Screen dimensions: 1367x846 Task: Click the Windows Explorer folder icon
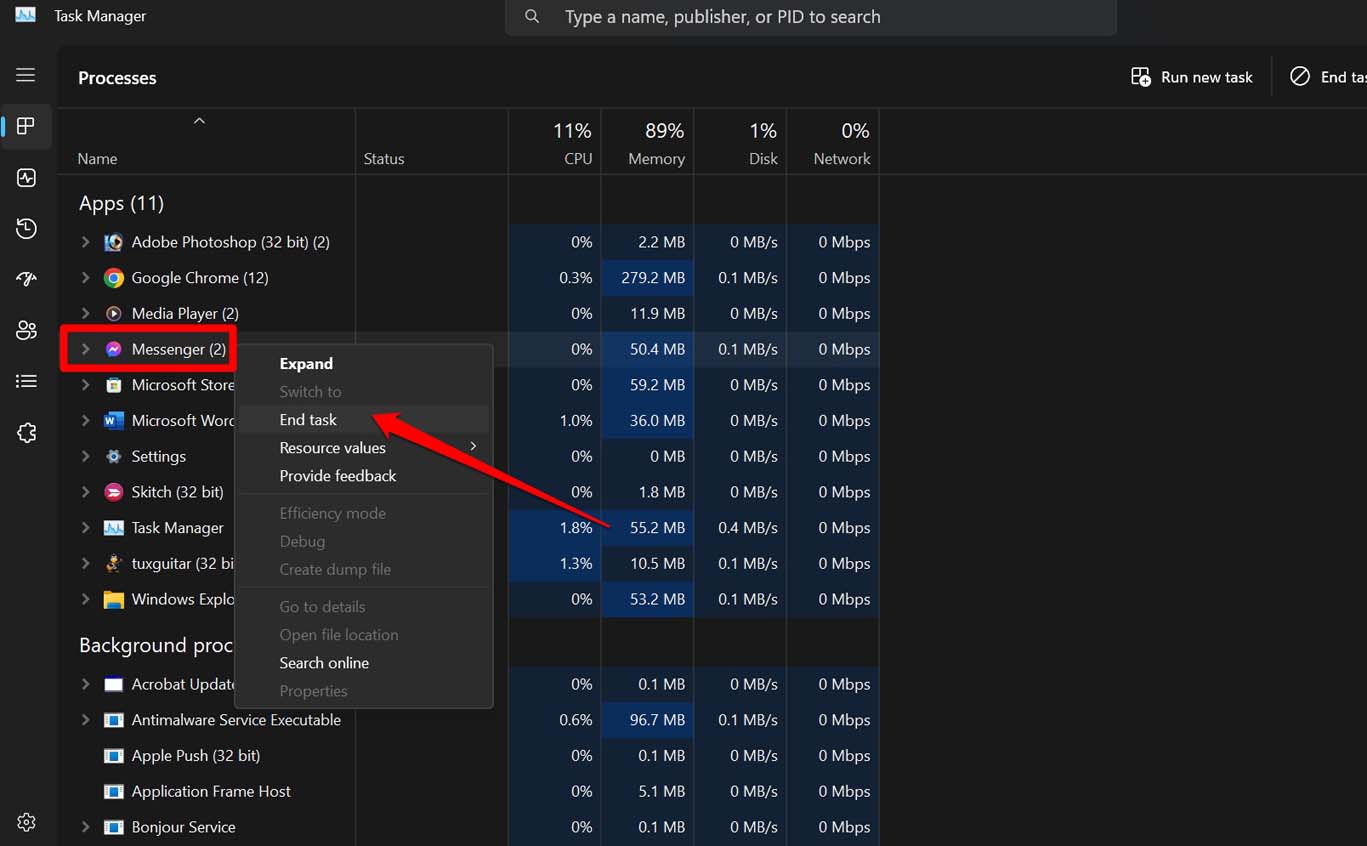tap(114, 599)
